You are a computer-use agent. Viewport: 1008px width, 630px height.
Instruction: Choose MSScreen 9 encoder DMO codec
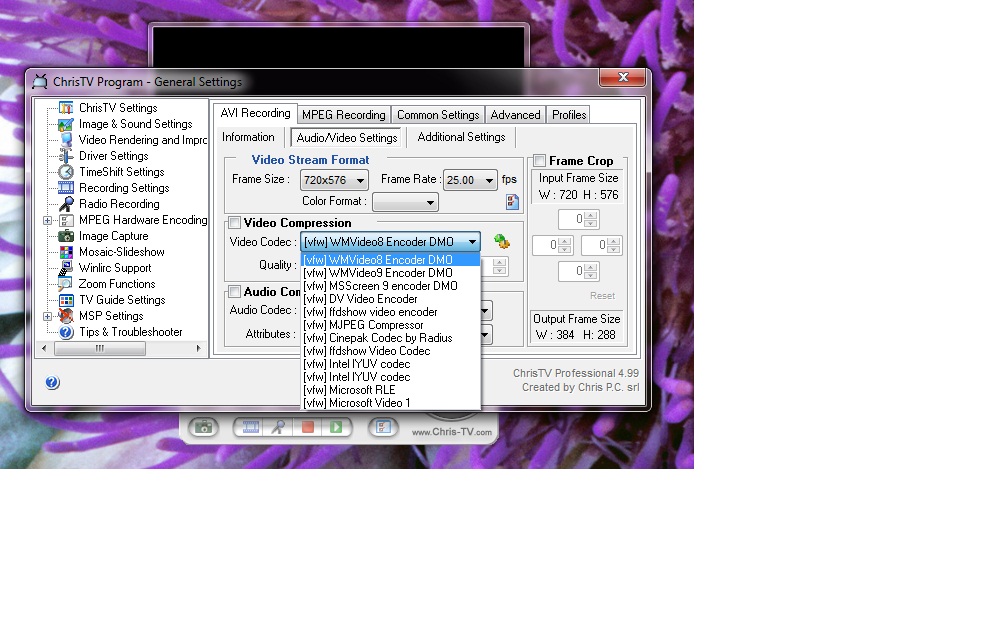391,286
